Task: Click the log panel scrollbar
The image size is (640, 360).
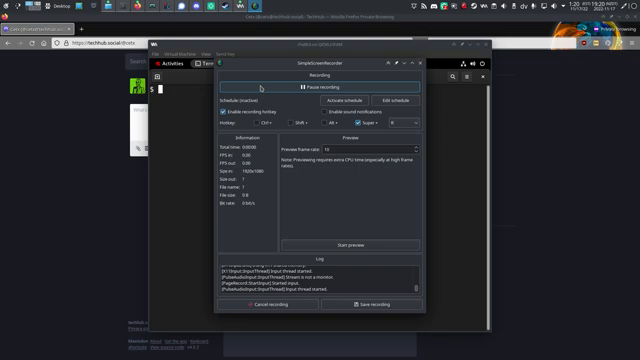Action: click(x=416, y=288)
